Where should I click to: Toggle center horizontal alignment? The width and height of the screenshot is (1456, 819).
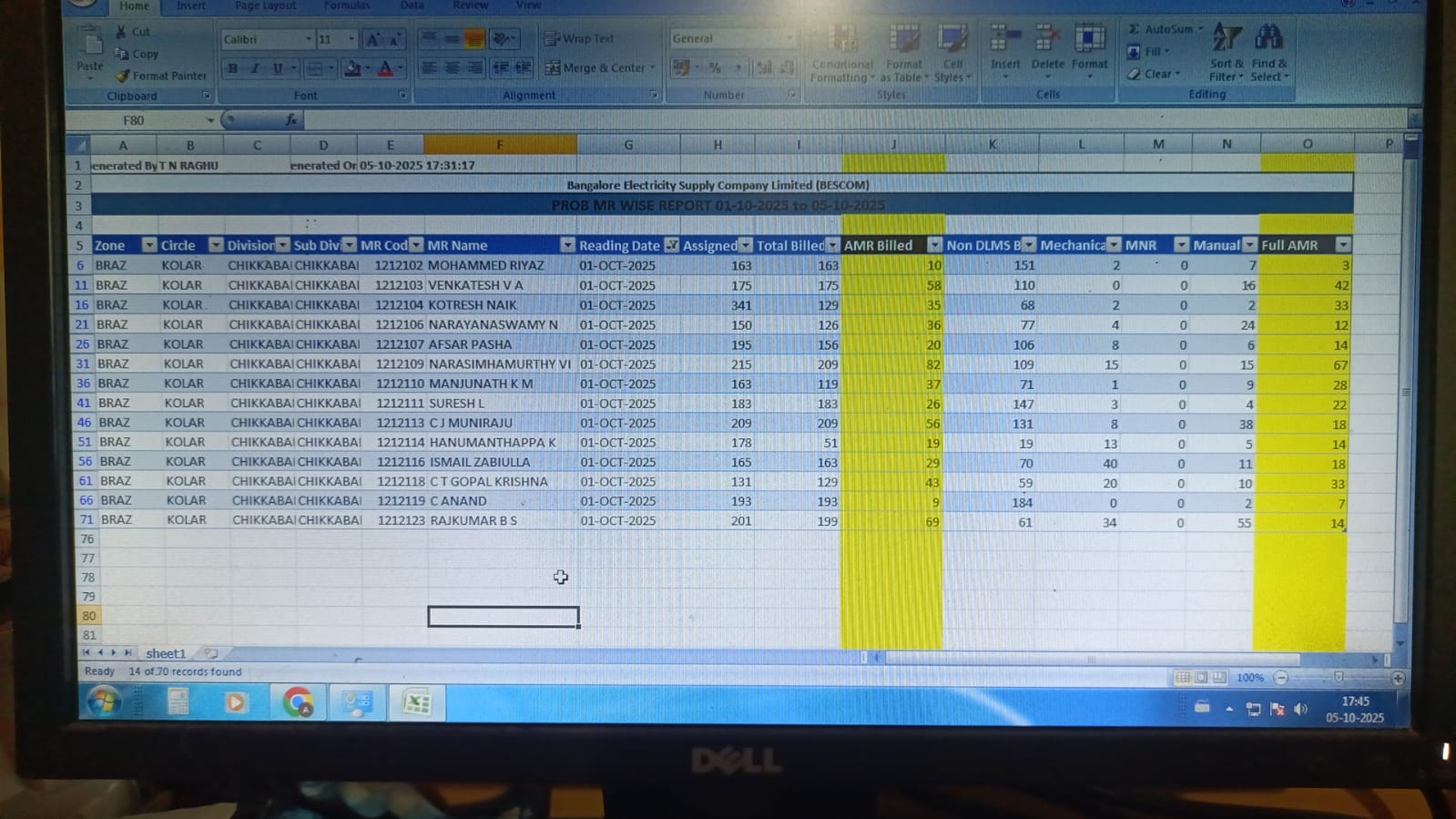point(452,67)
